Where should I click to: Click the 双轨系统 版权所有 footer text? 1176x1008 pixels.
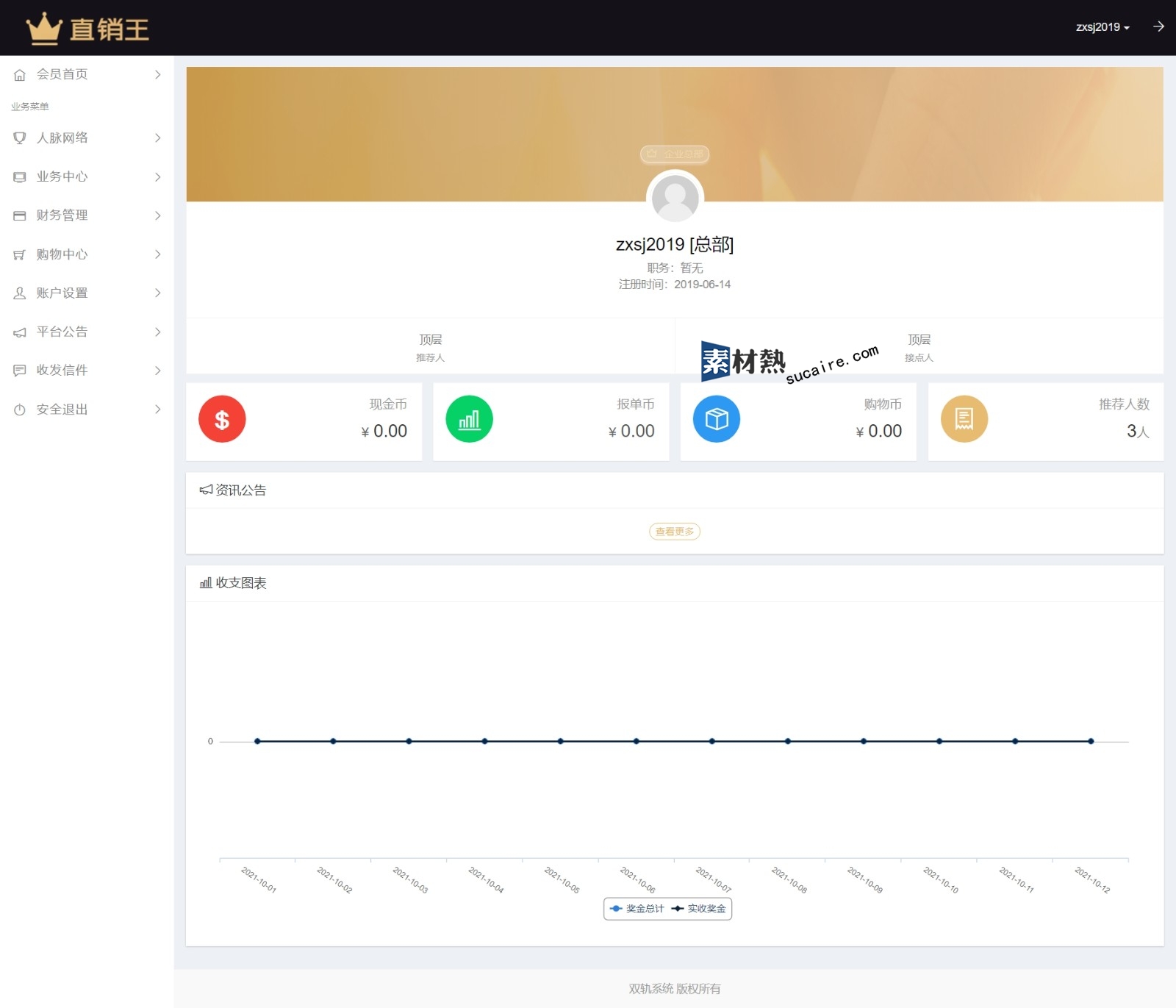click(x=675, y=989)
